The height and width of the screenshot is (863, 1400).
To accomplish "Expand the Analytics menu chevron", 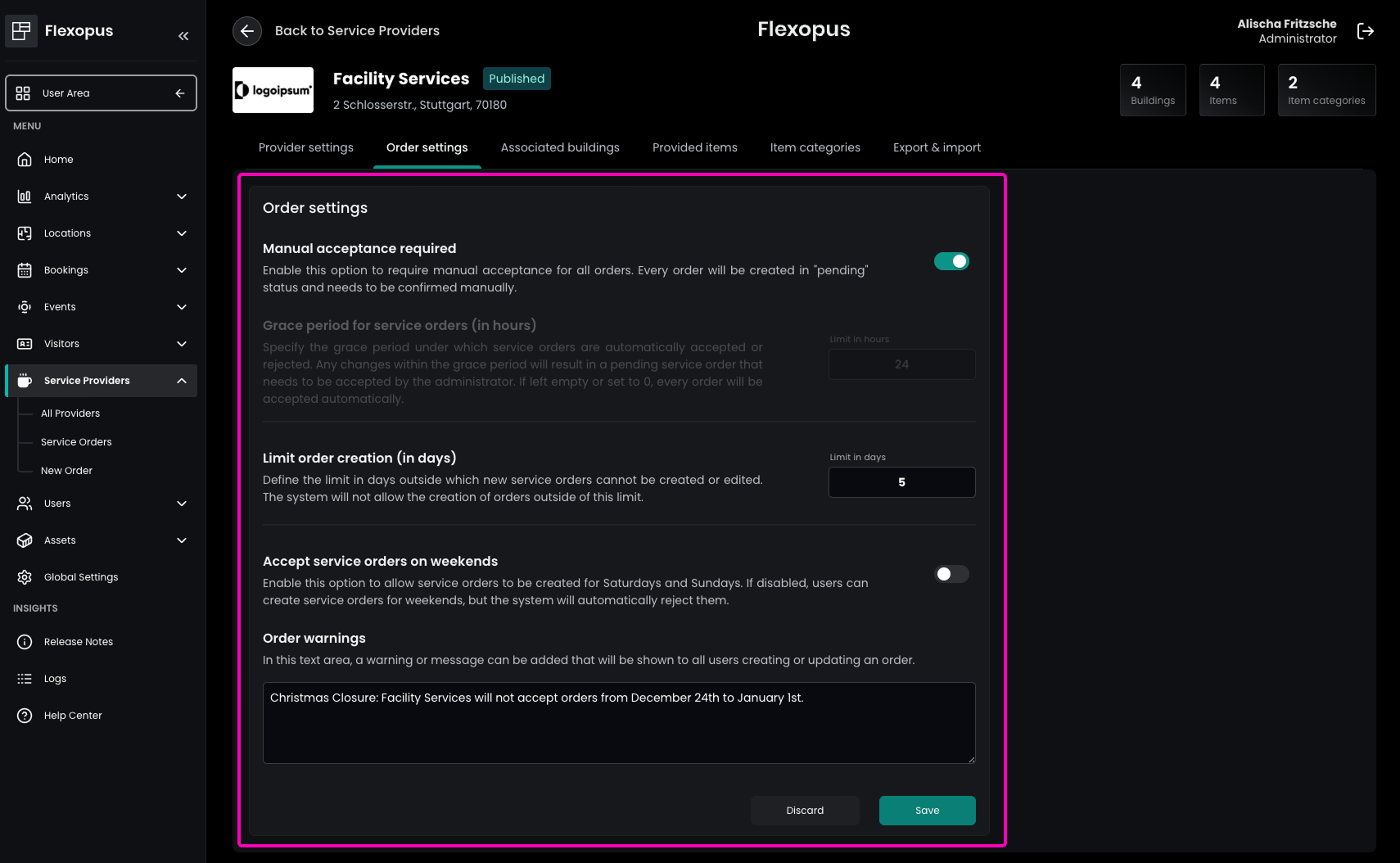I will (x=182, y=197).
